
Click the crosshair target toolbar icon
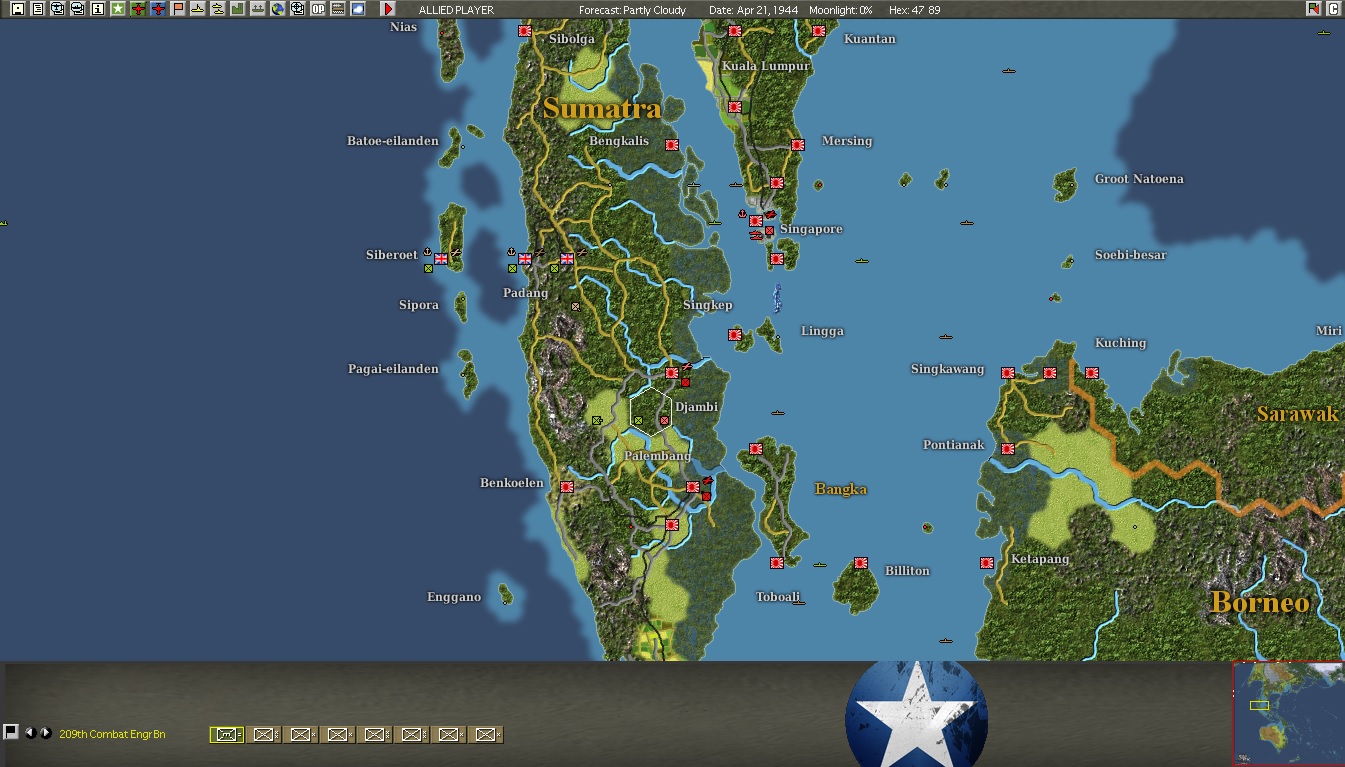(x=298, y=9)
